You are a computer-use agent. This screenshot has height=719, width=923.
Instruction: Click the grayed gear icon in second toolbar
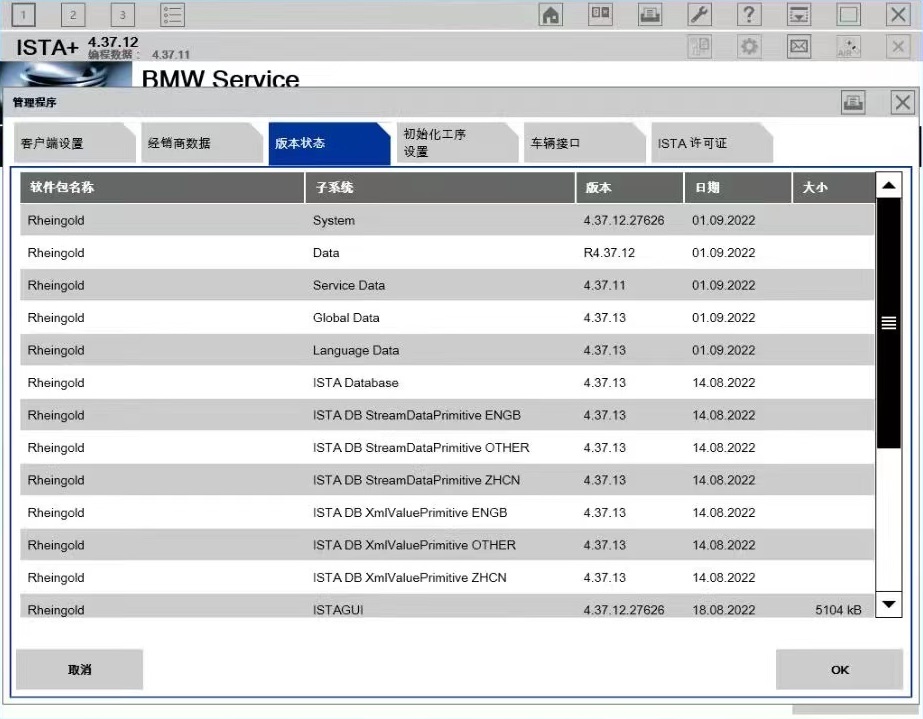click(749, 47)
